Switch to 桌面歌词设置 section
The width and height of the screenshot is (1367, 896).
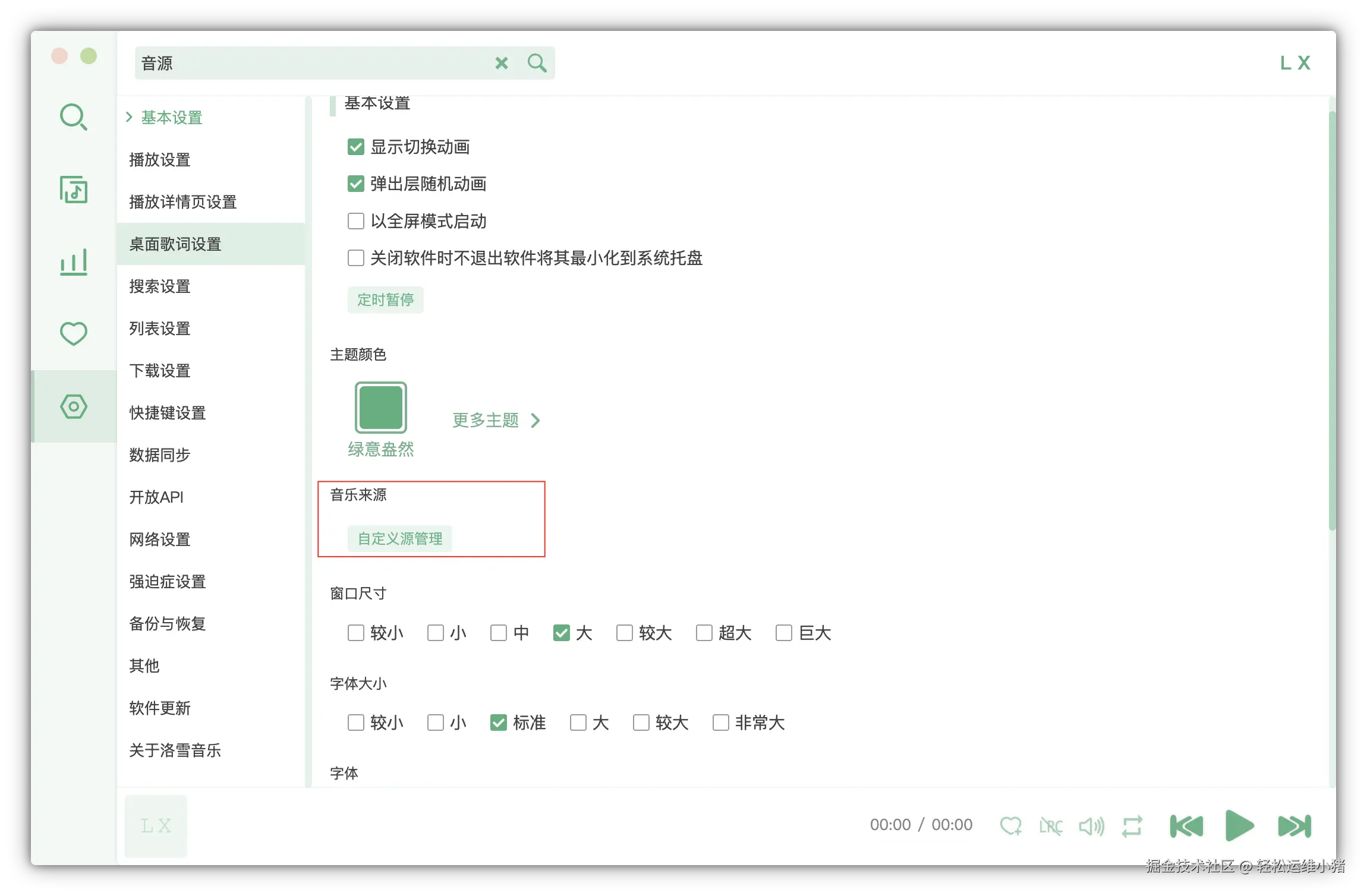175,244
